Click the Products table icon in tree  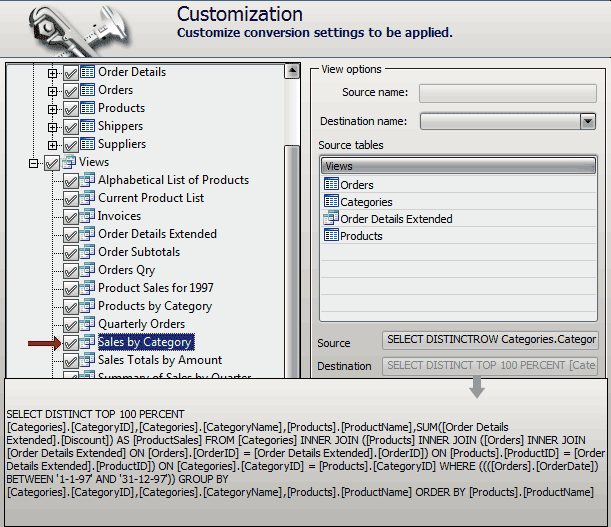(x=87, y=108)
